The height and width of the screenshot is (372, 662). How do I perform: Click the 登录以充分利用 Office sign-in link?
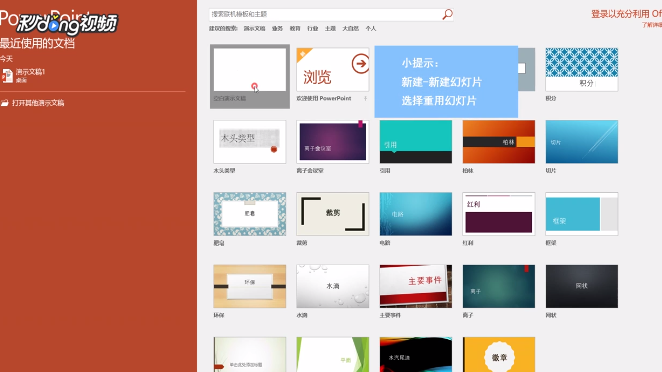626,14
